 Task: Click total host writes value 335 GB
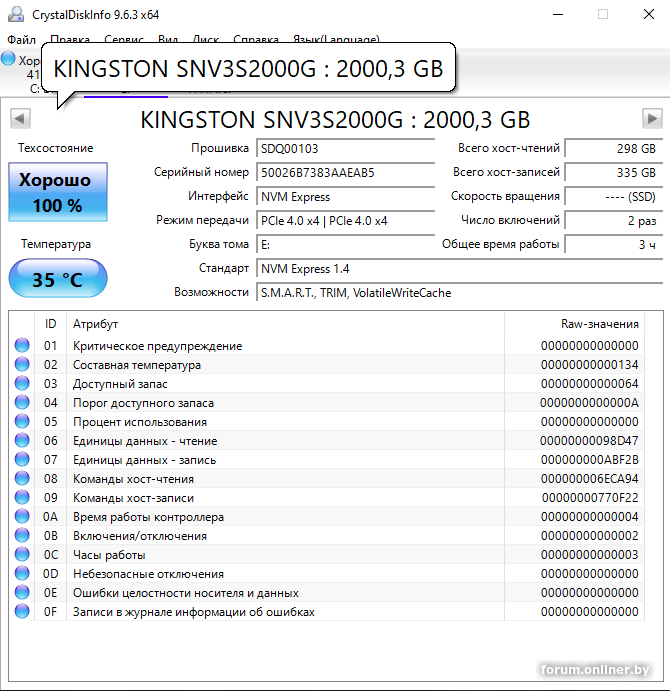point(614,172)
